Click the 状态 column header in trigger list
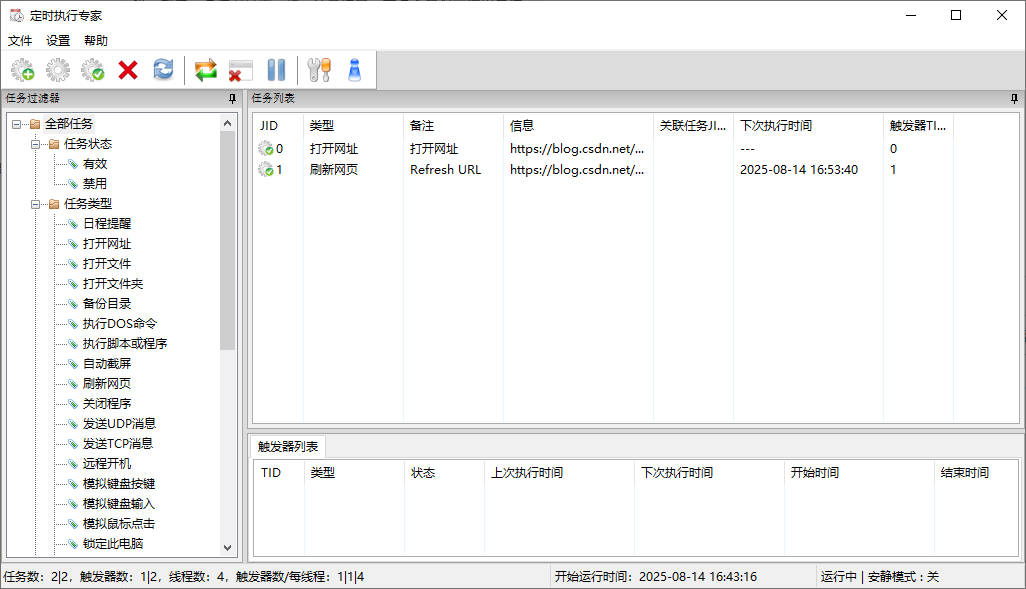Viewport: 1026px width, 589px height. click(x=444, y=473)
